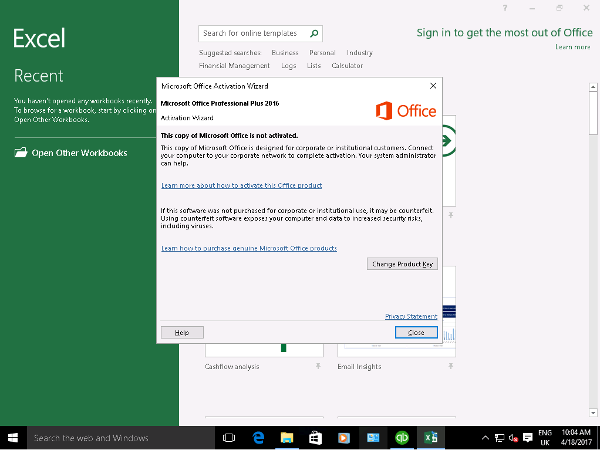This screenshot has width=600, height=450.
Task: Open the Industry suggested search
Action: click(x=359, y=53)
